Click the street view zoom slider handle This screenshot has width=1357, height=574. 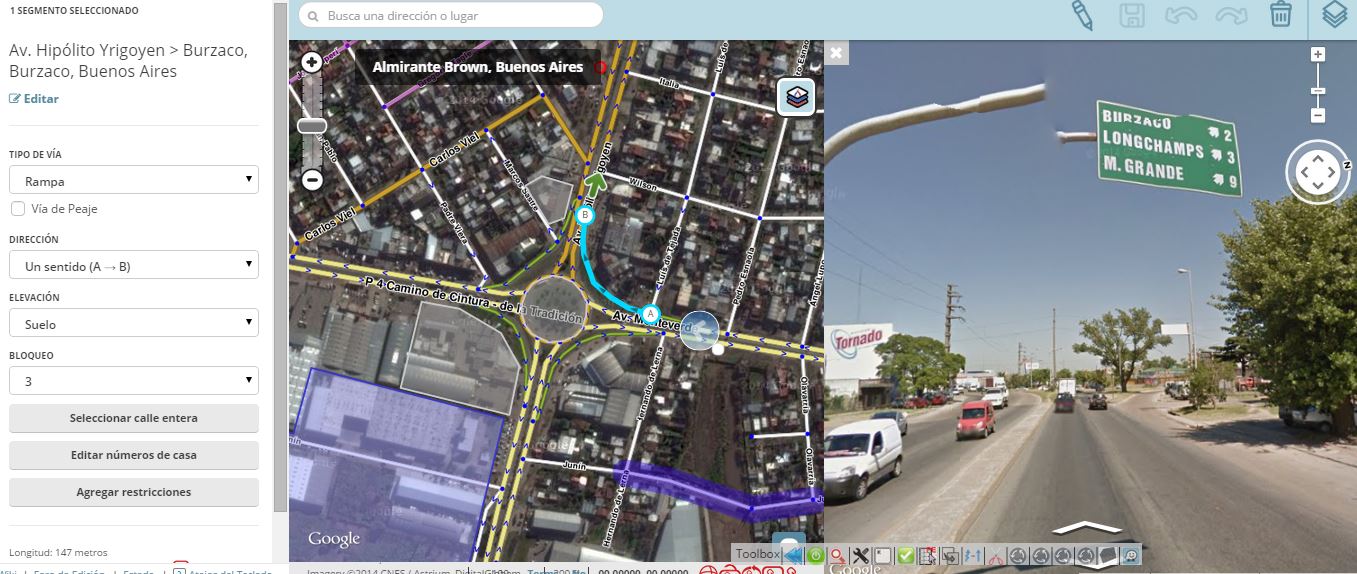(x=1318, y=91)
